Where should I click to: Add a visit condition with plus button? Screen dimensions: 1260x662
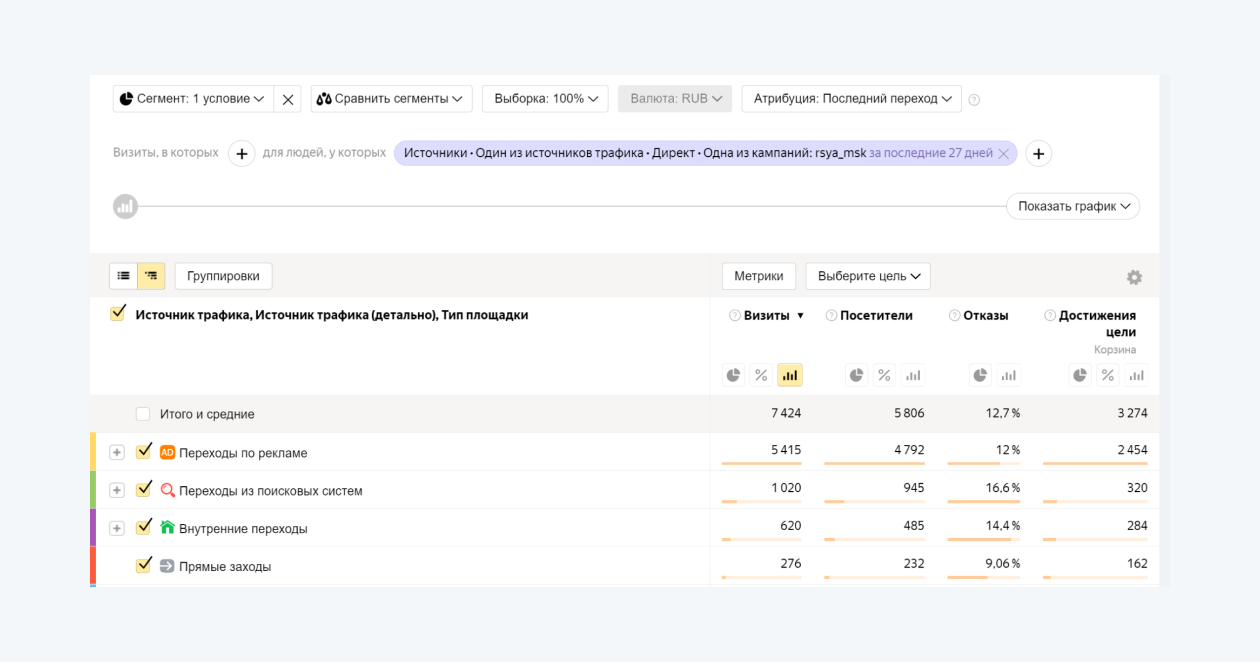241,153
